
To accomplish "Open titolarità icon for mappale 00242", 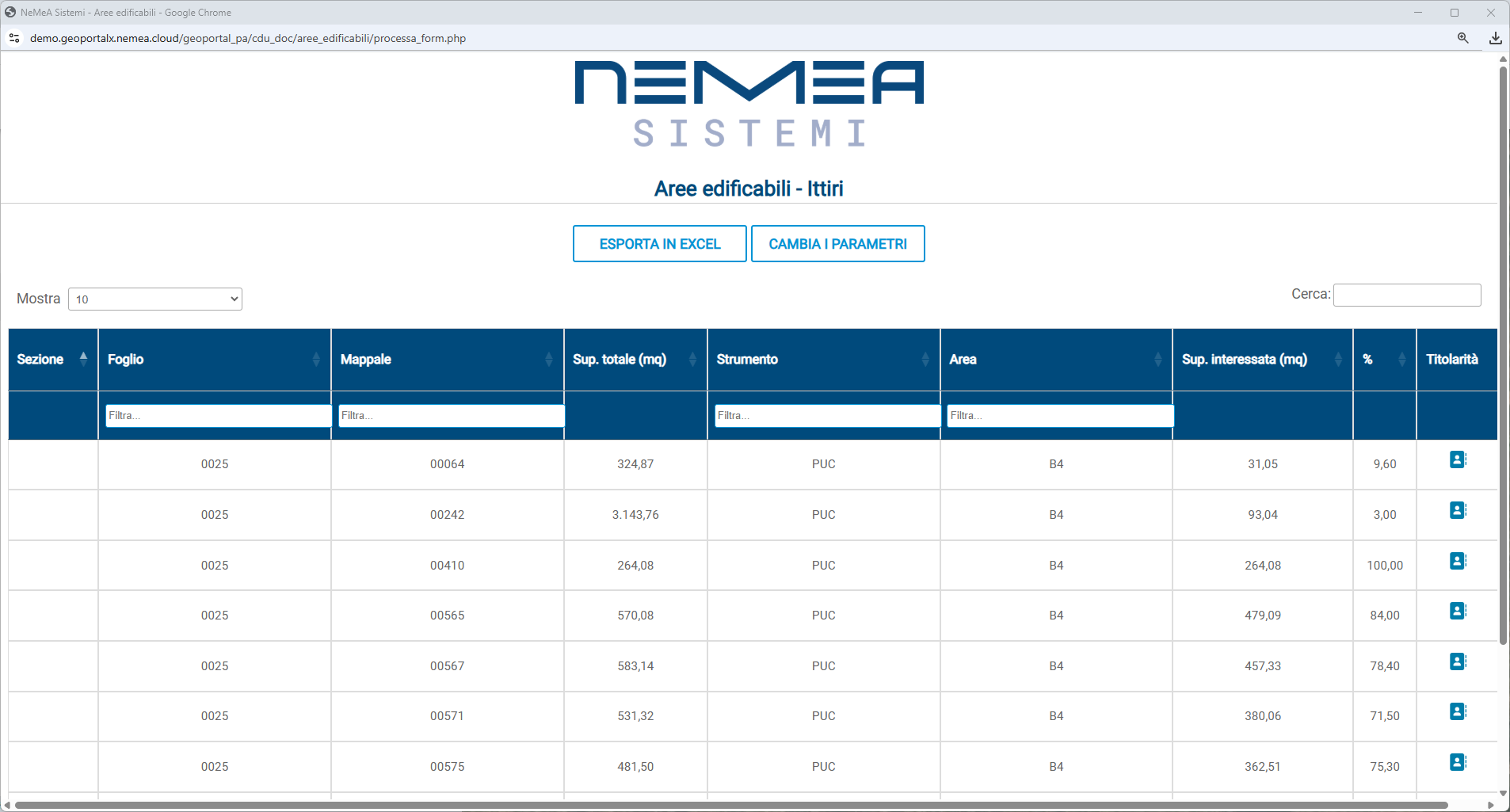I will pyautogui.click(x=1457, y=510).
